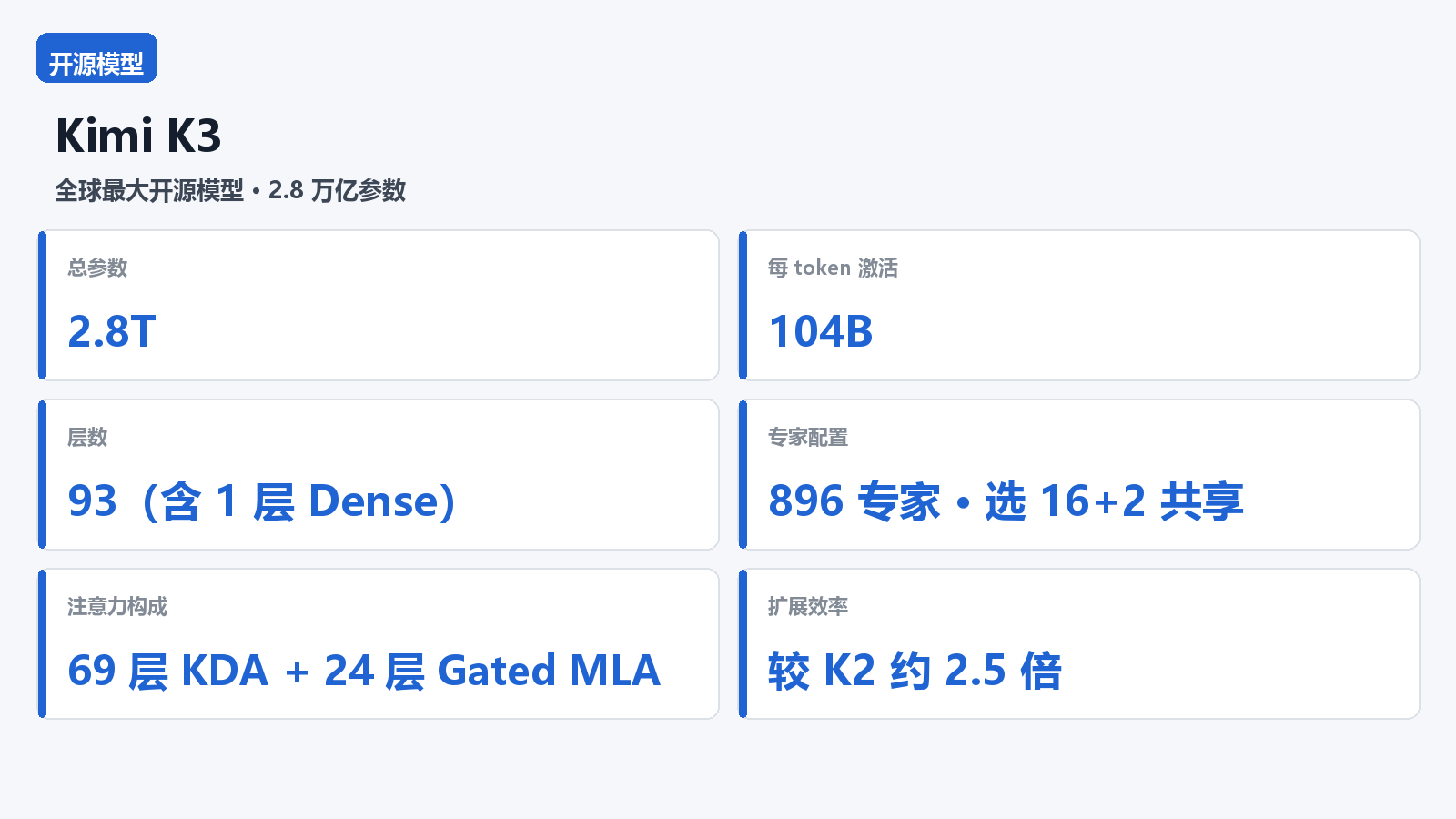Image resolution: width=1456 pixels, height=819 pixels.
Task: Click the 注意力构成 label
Action: pyautogui.click(x=117, y=606)
